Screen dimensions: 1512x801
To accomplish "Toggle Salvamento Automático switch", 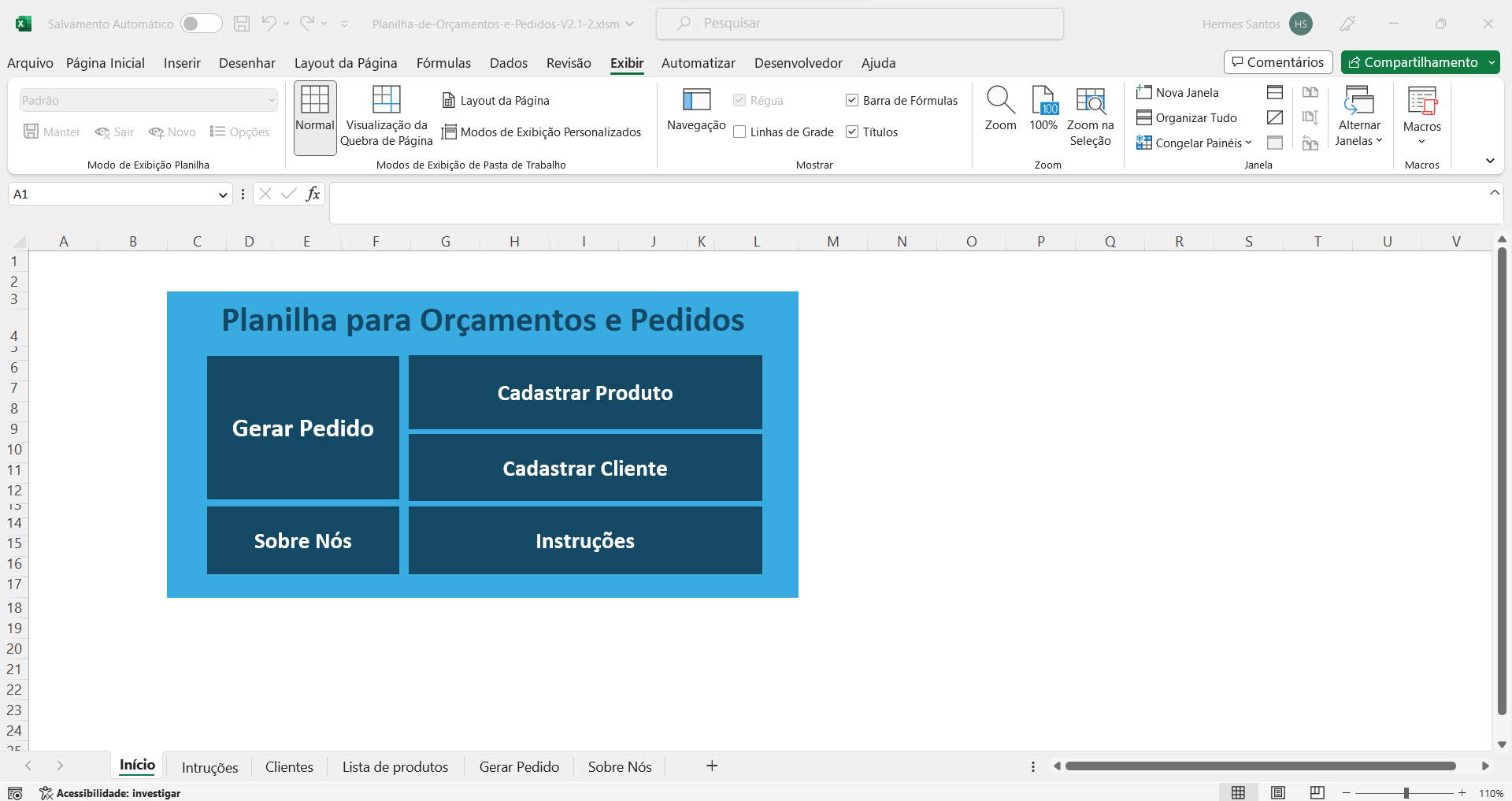I will pyautogui.click(x=201, y=24).
